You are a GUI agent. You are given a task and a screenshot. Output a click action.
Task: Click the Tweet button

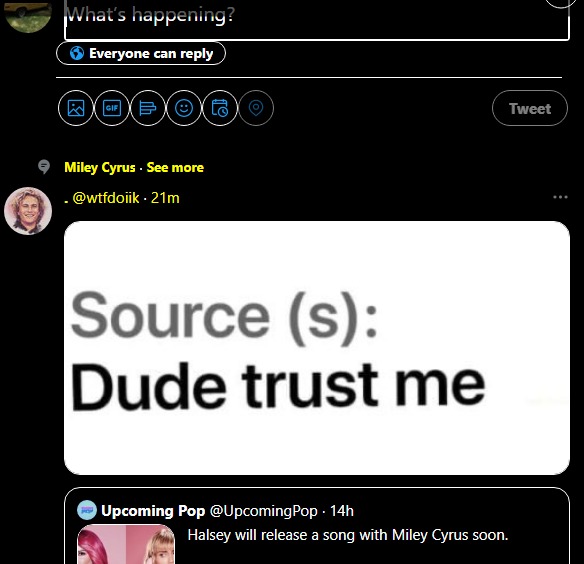point(530,108)
